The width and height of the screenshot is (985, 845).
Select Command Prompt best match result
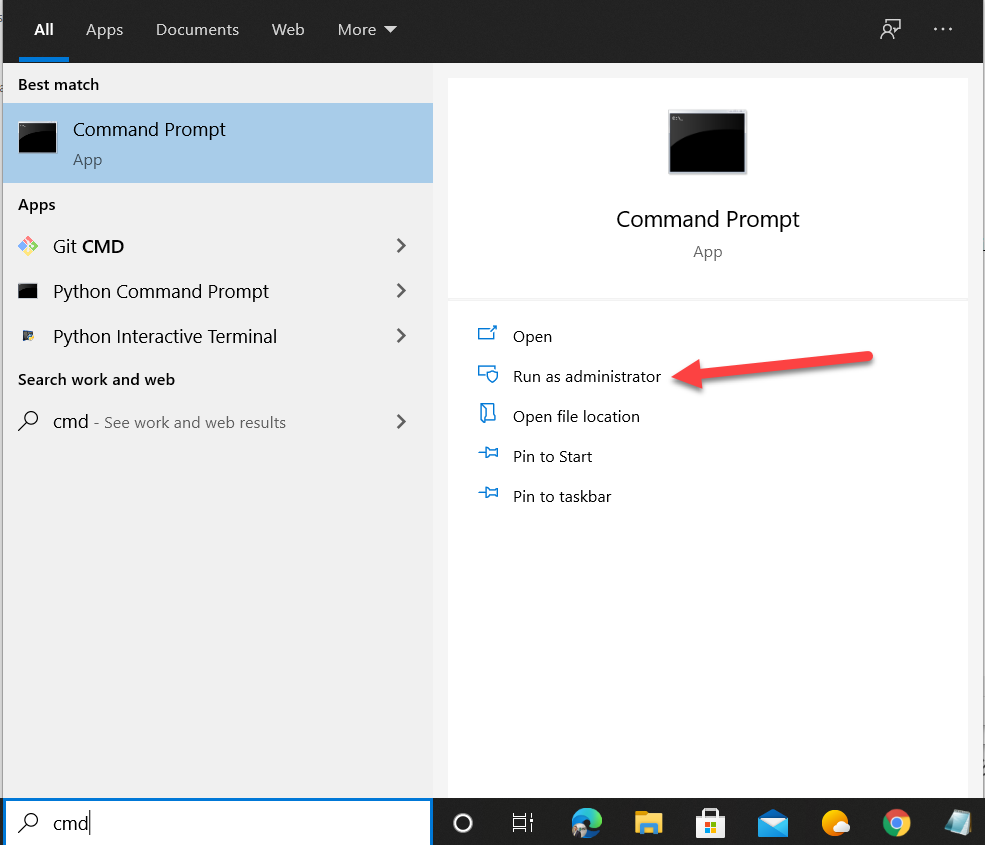click(x=218, y=143)
